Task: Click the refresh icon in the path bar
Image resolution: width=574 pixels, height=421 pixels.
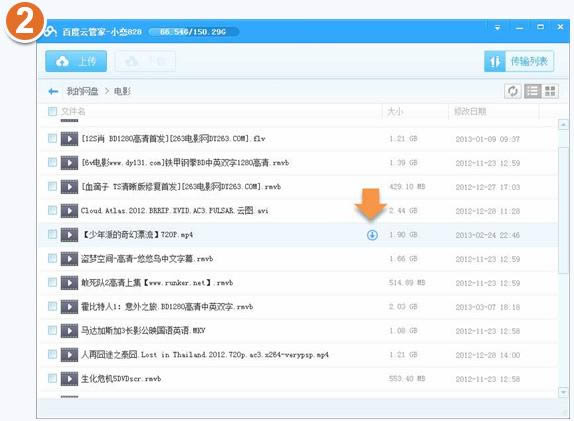Action: (512, 91)
